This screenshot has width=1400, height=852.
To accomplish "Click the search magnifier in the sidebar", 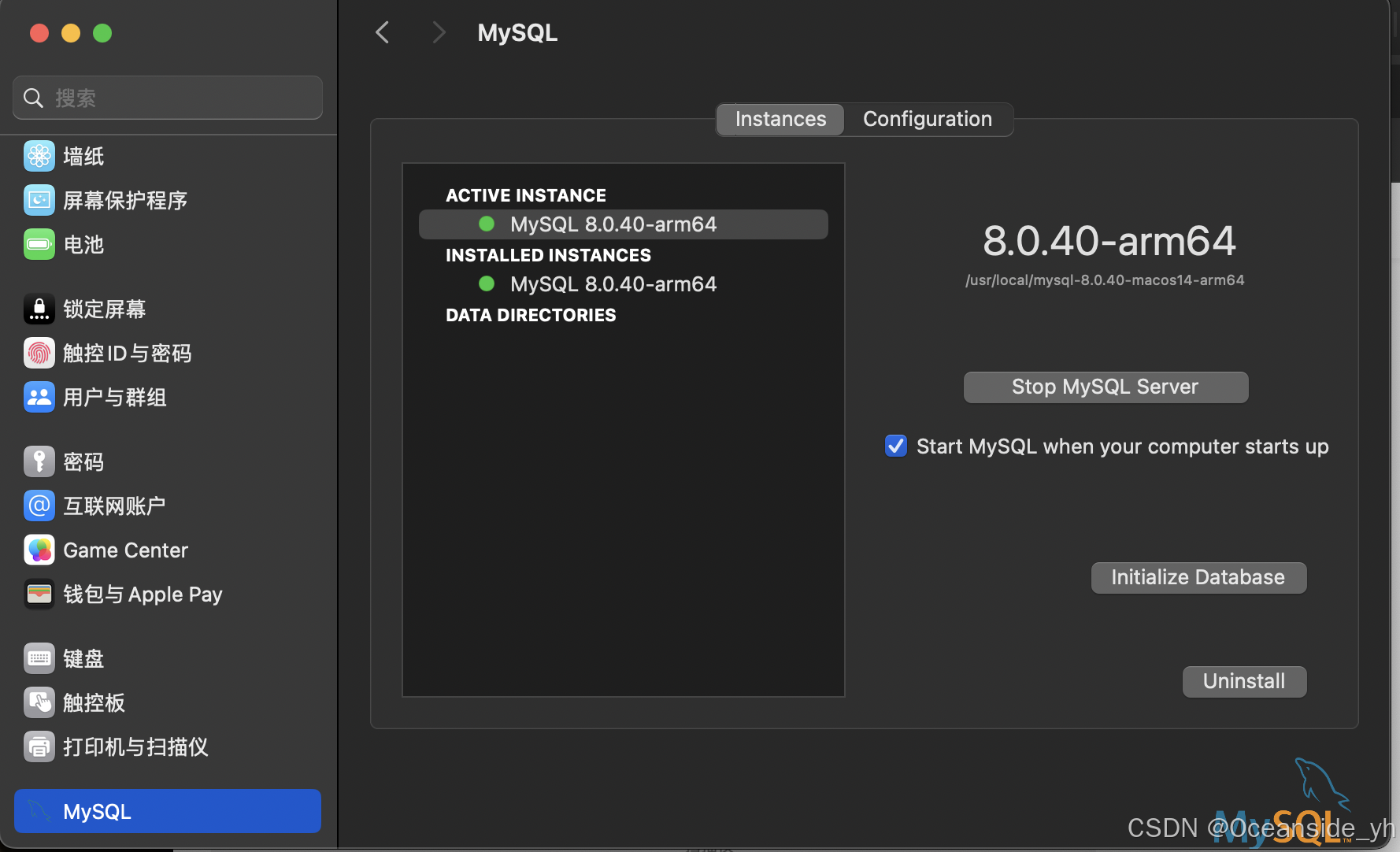I will 33,97.
